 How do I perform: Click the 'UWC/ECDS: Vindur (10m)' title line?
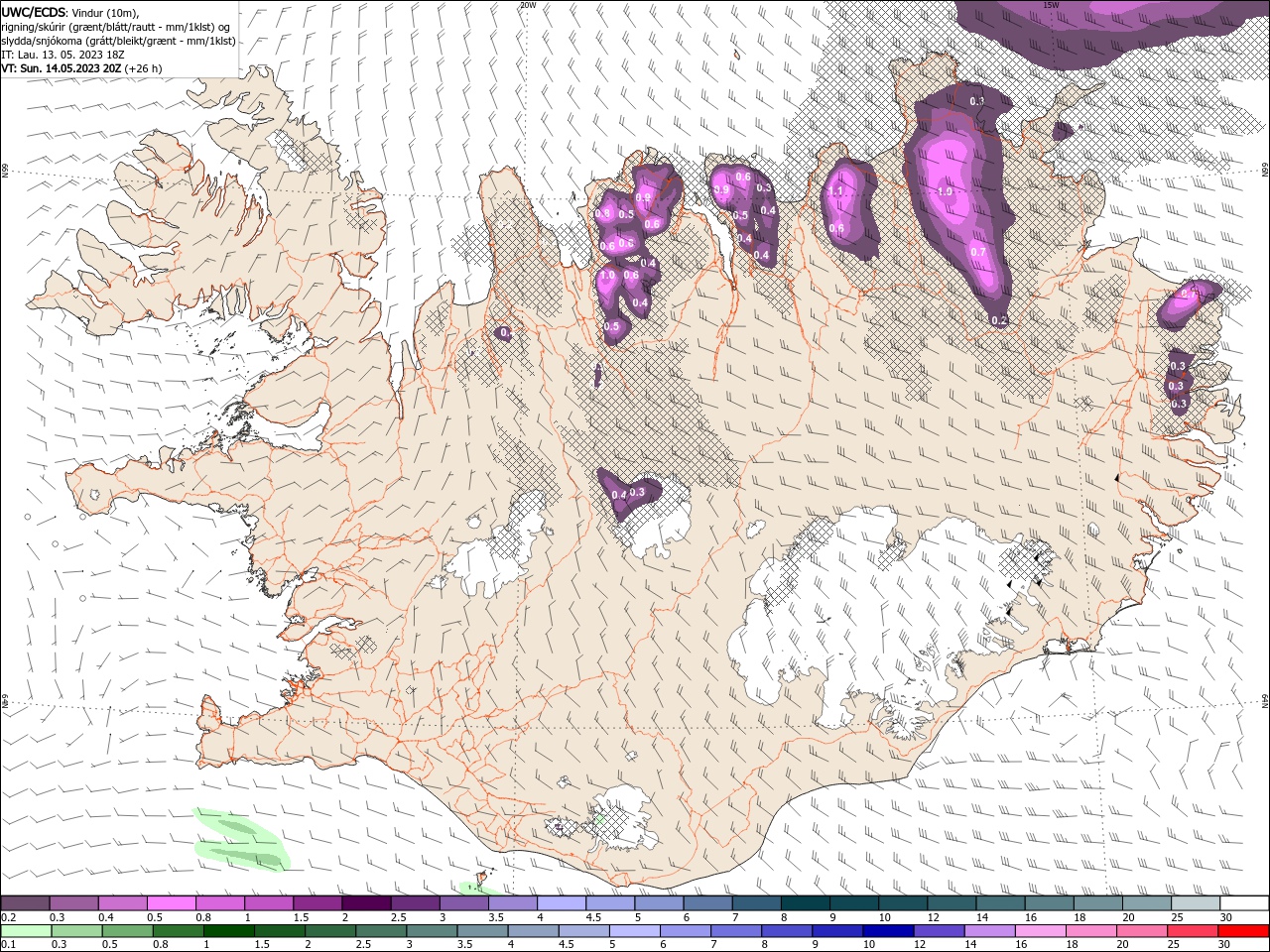tap(70, 12)
